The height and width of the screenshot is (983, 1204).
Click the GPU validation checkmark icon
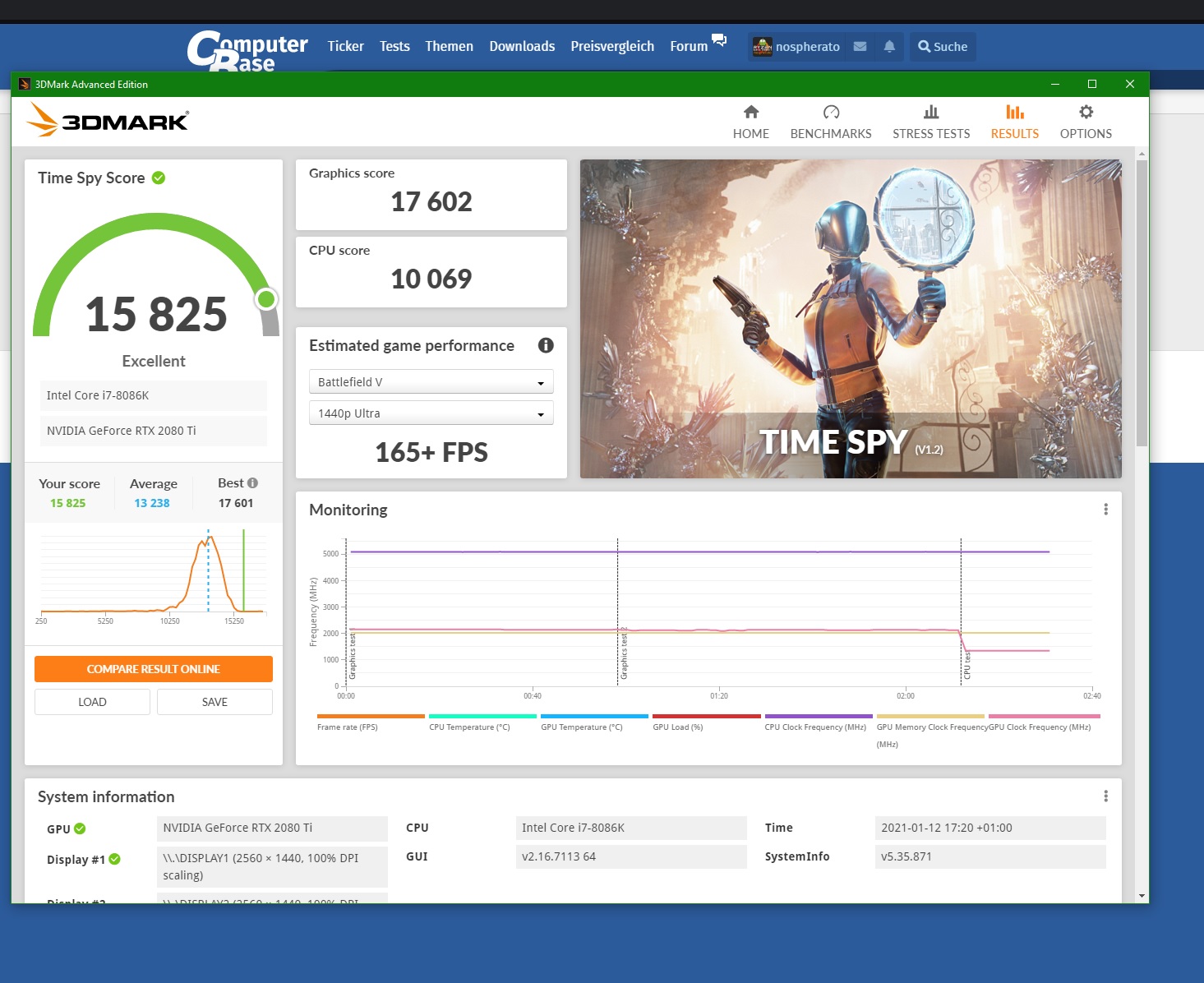click(x=80, y=828)
